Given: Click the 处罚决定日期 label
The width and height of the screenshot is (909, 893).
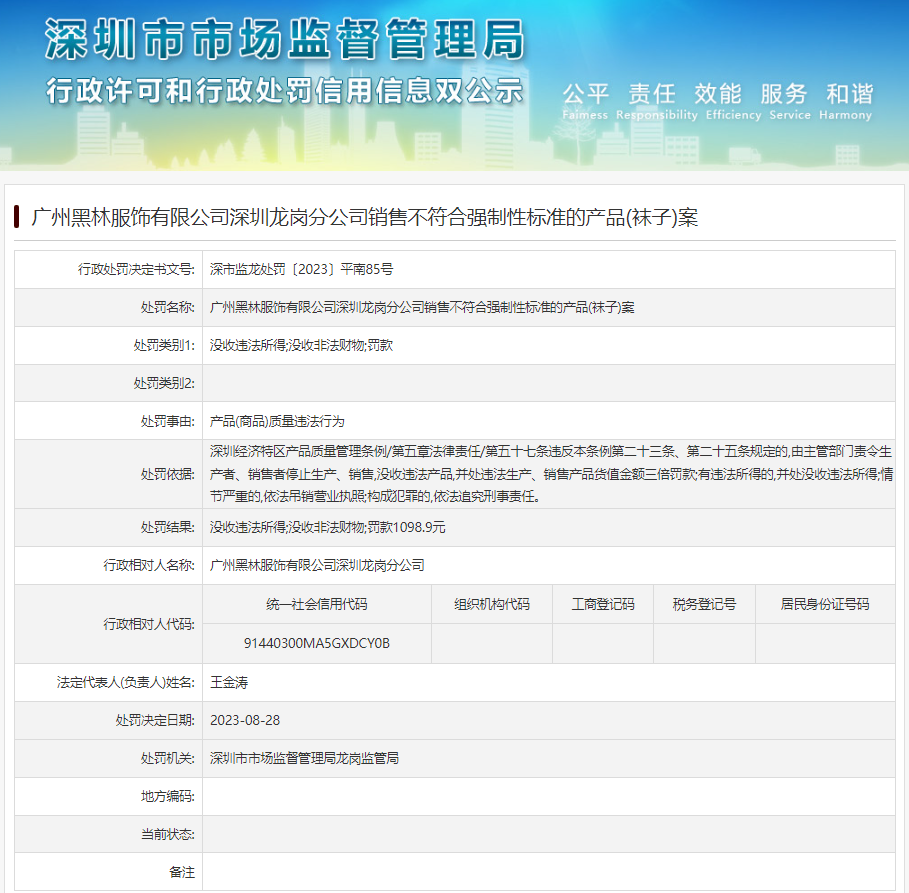Looking at the screenshot, I should click(x=155, y=721).
